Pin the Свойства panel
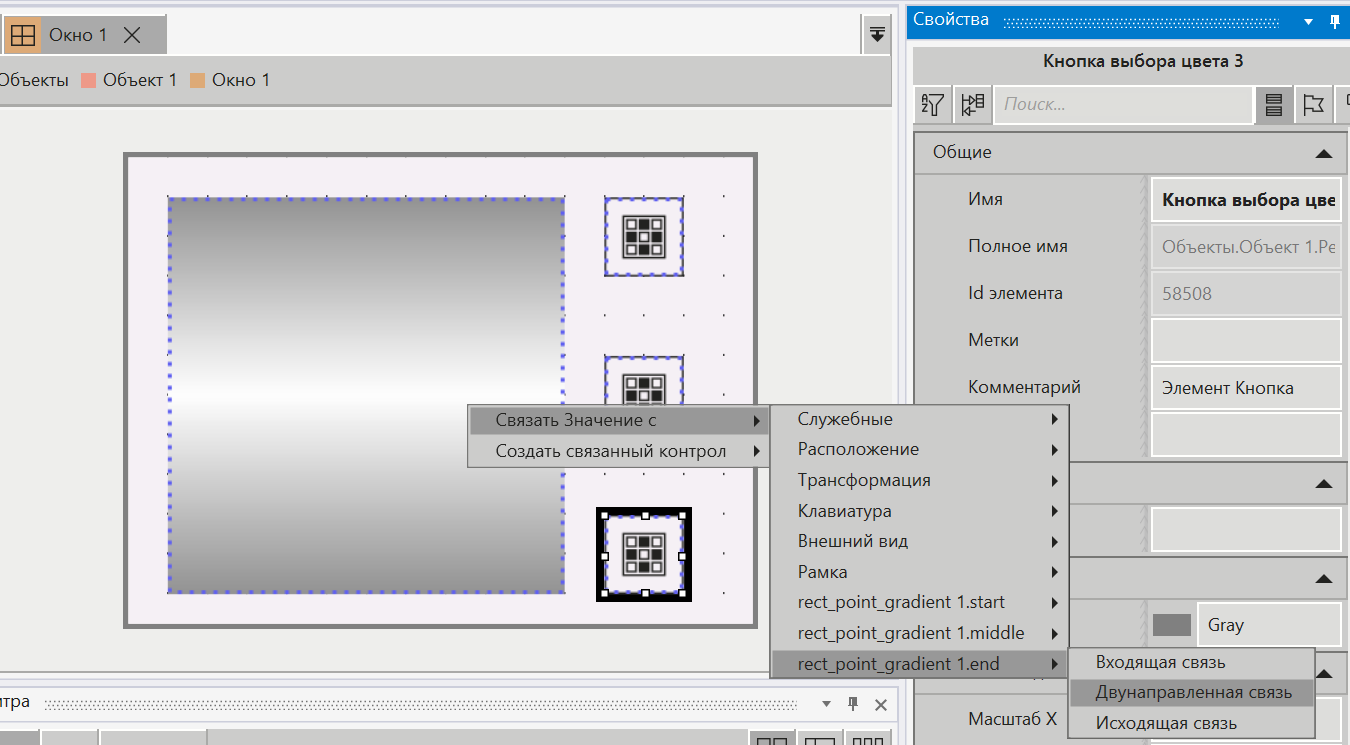Image resolution: width=1350 pixels, height=745 pixels. pyautogui.click(x=1335, y=20)
